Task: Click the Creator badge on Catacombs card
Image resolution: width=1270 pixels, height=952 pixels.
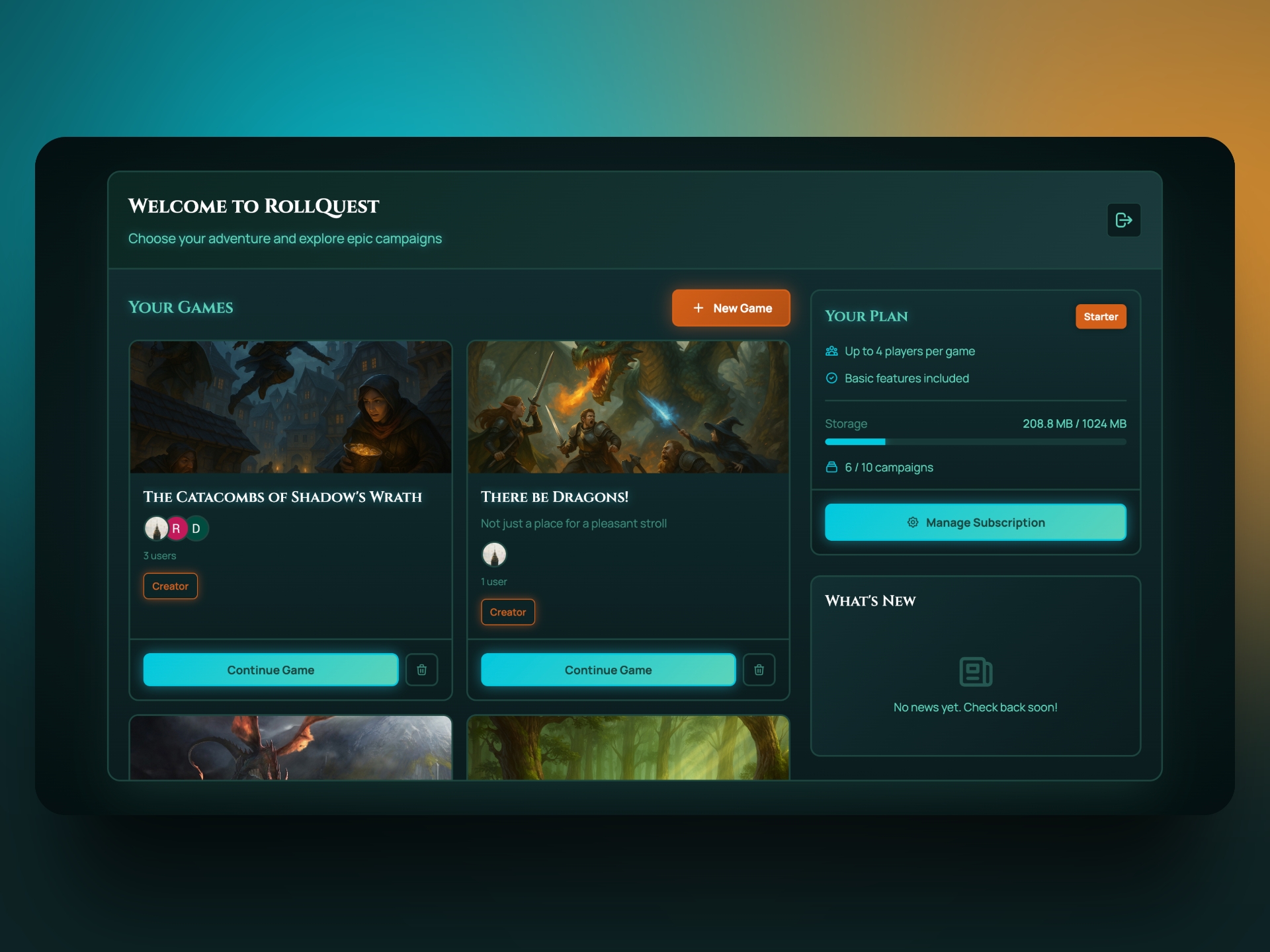Action: (170, 586)
